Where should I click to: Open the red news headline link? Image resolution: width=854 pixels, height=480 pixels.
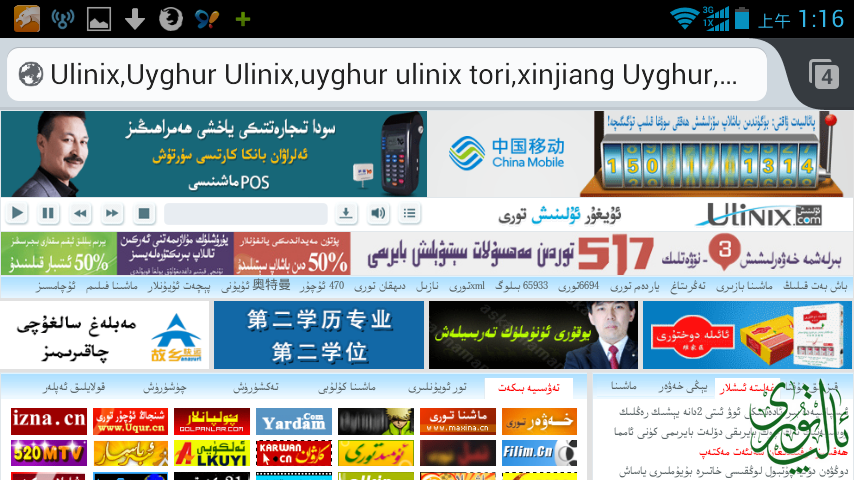(773, 452)
